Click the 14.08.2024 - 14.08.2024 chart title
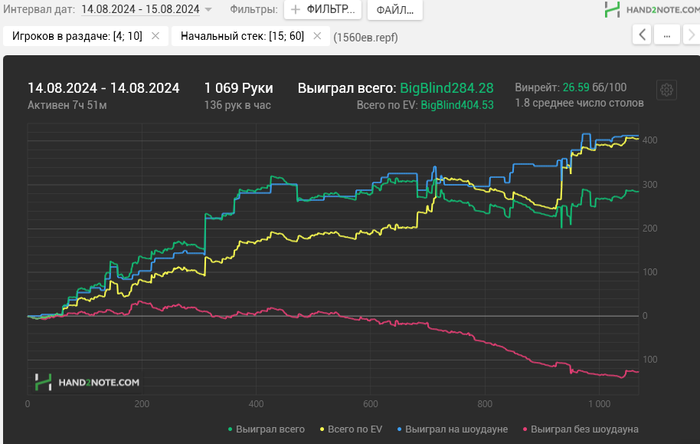 [x=104, y=88]
